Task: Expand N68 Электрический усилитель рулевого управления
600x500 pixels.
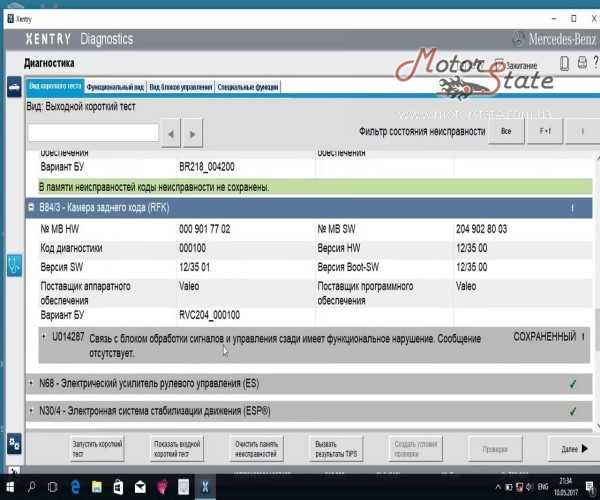Action: click(x=31, y=383)
